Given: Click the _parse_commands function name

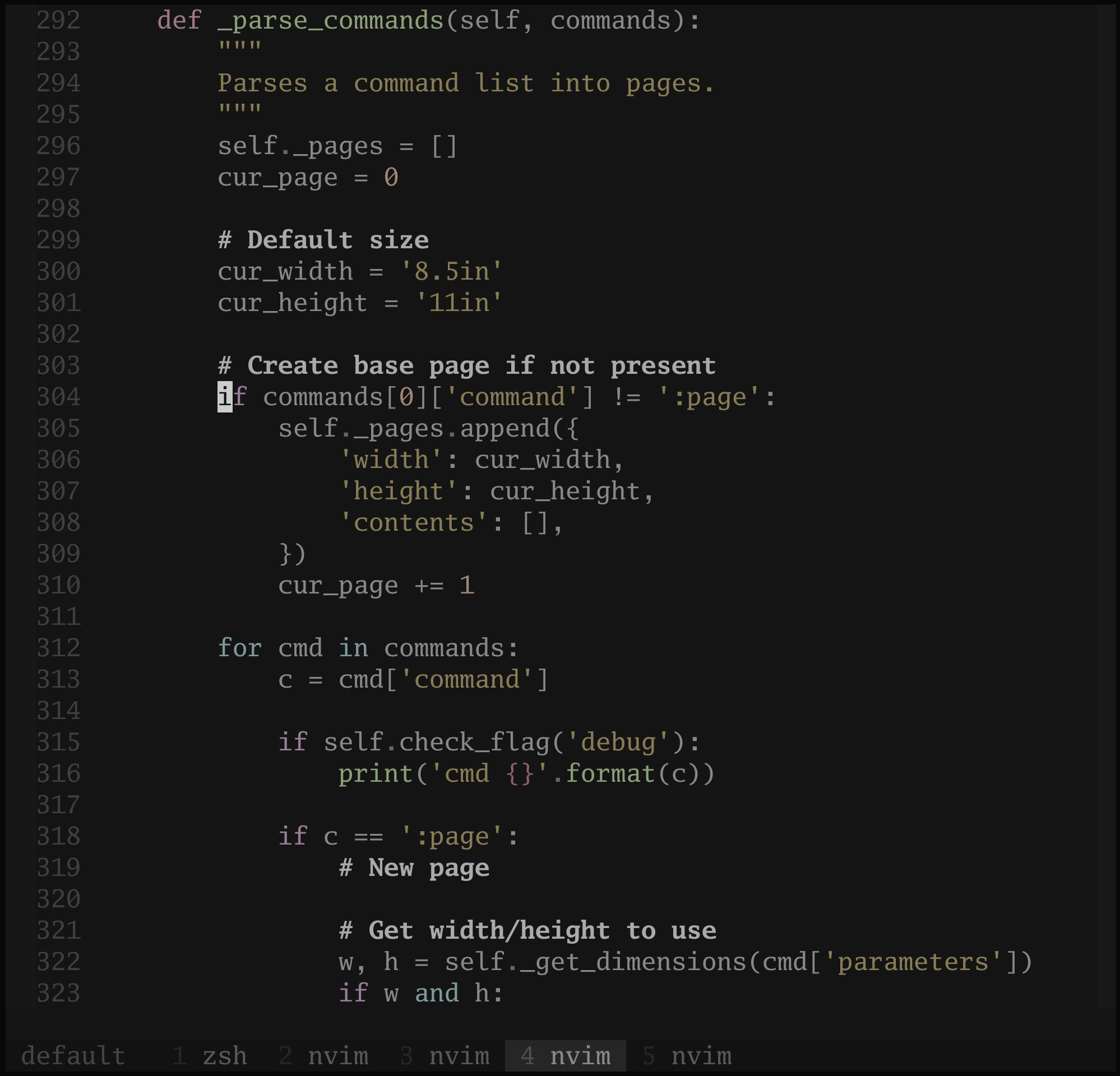Looking at the screenshot, I should (331, 21).
